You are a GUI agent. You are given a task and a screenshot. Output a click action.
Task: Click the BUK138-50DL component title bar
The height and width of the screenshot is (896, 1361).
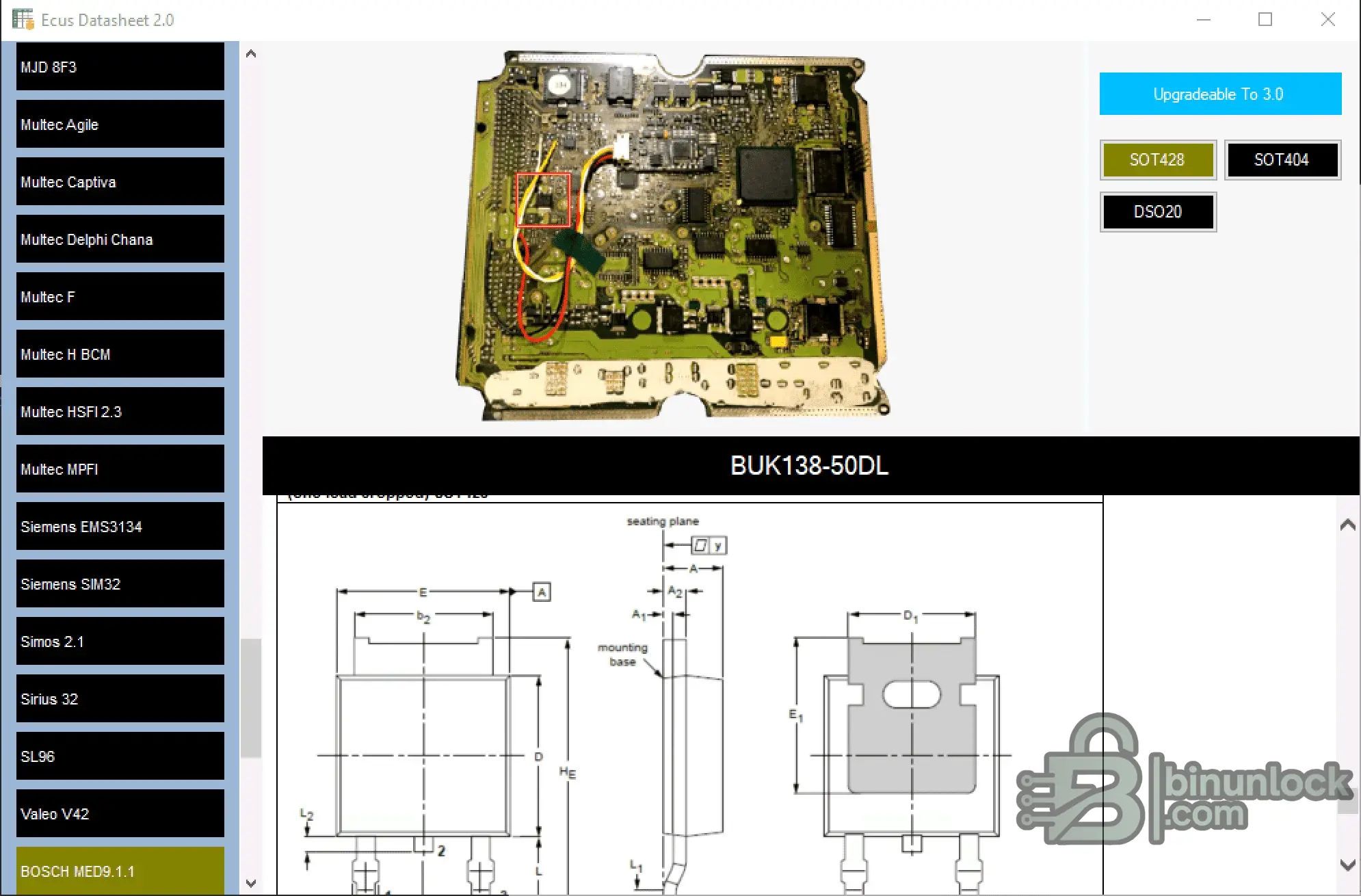tap(810, 465)
